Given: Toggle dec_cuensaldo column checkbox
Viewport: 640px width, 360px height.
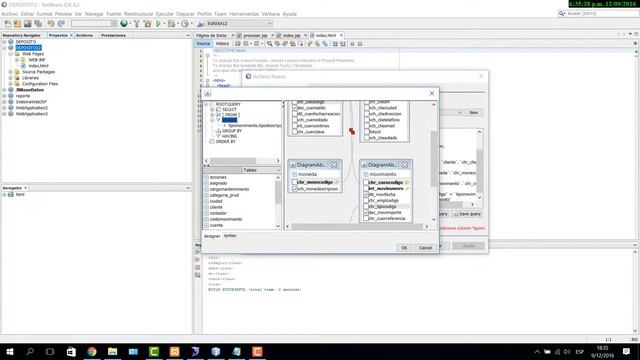Looking at the screenshot, I should point(295,108).
